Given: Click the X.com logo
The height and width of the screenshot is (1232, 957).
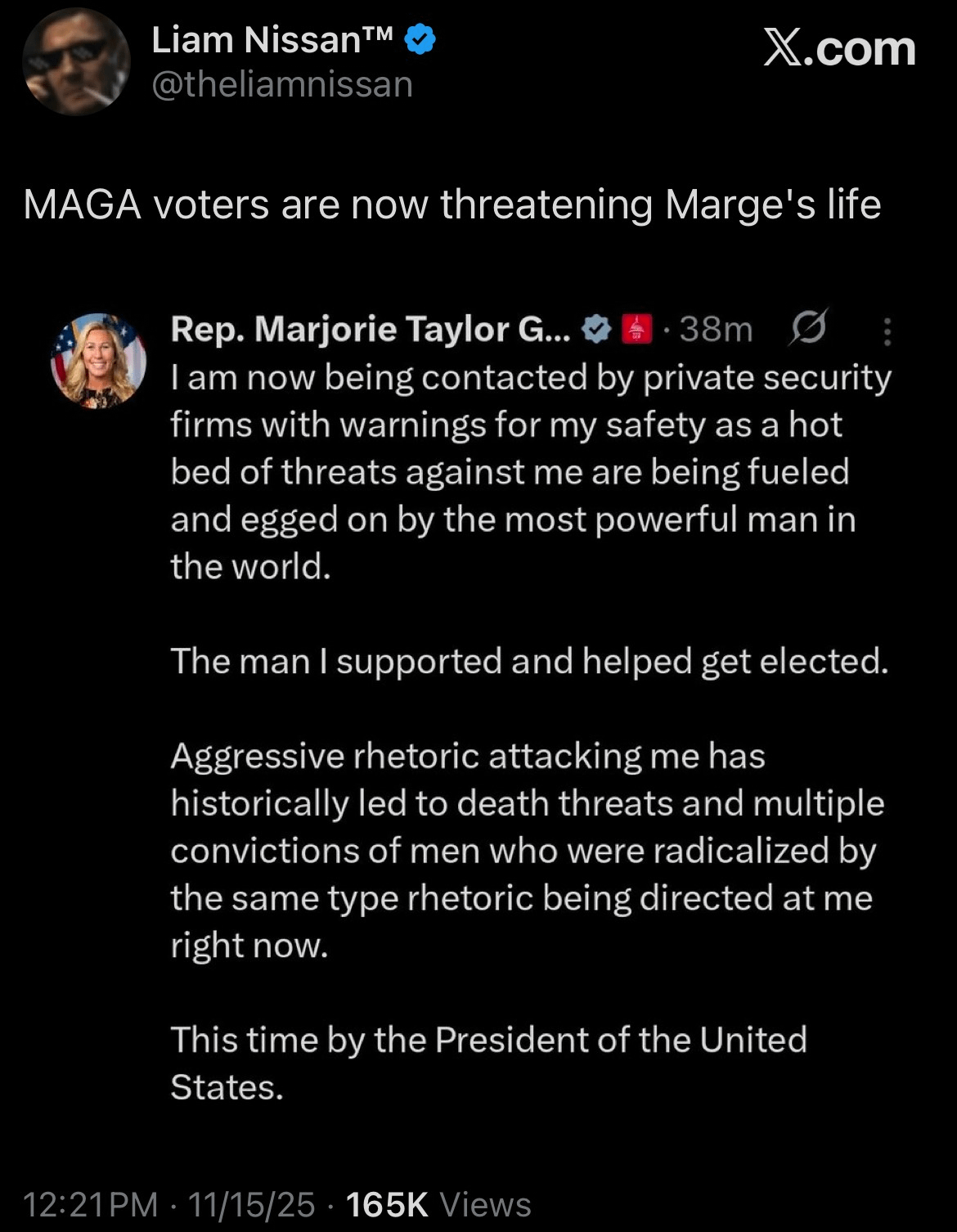Looking at the screenshot, I should (x=839, y=49).
